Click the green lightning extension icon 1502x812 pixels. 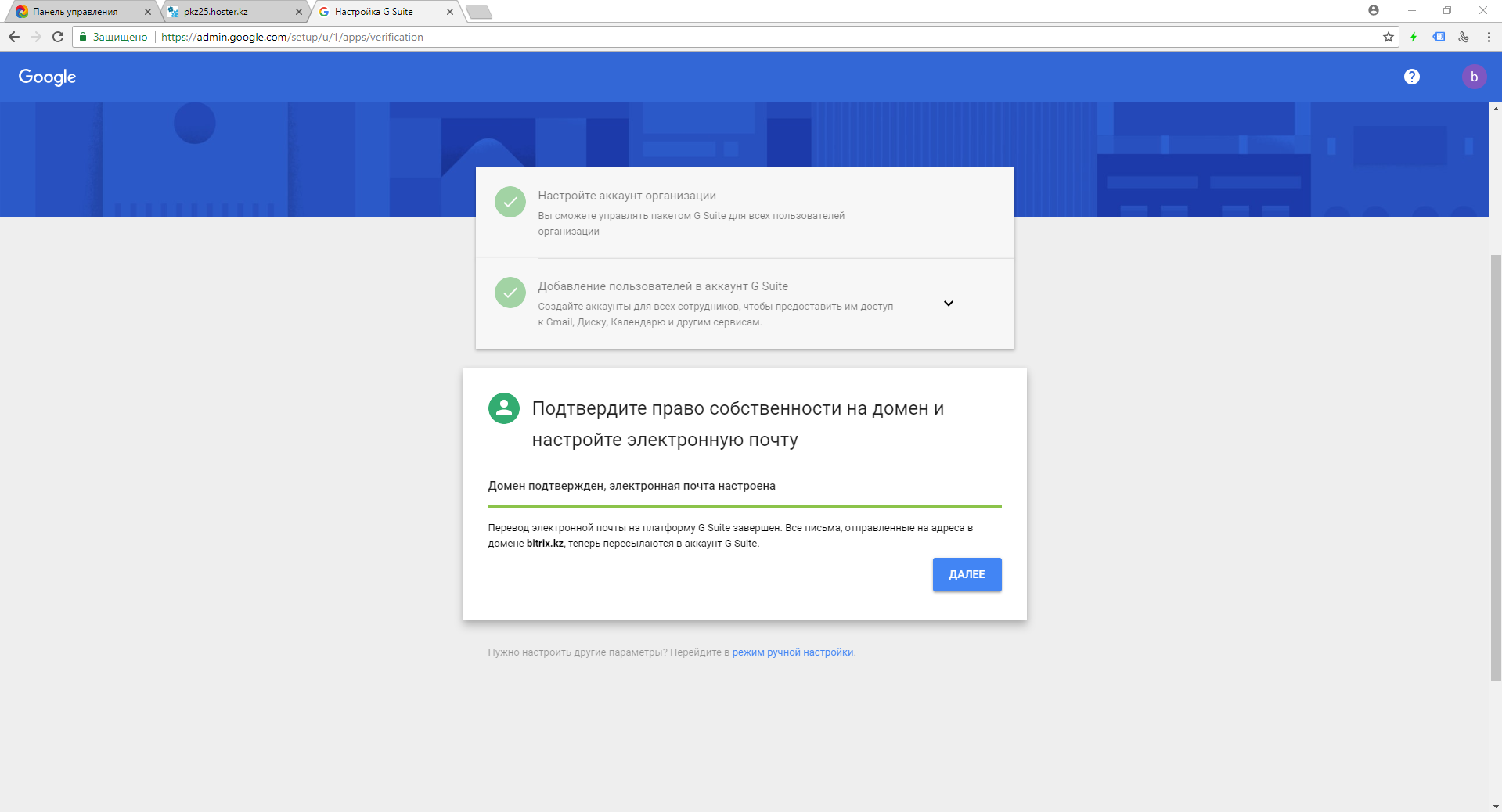pos(1414,37)
